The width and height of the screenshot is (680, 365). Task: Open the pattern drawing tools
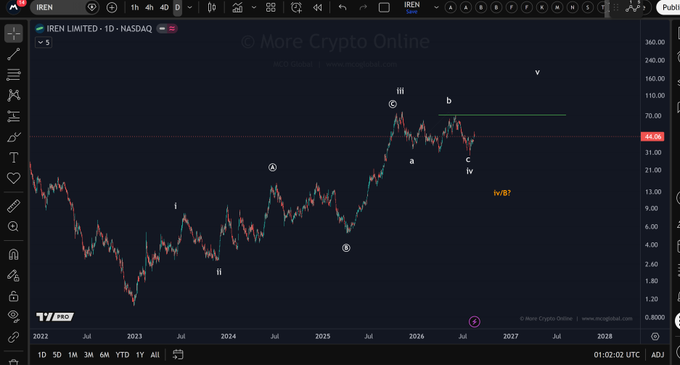(x=13, y=95)
